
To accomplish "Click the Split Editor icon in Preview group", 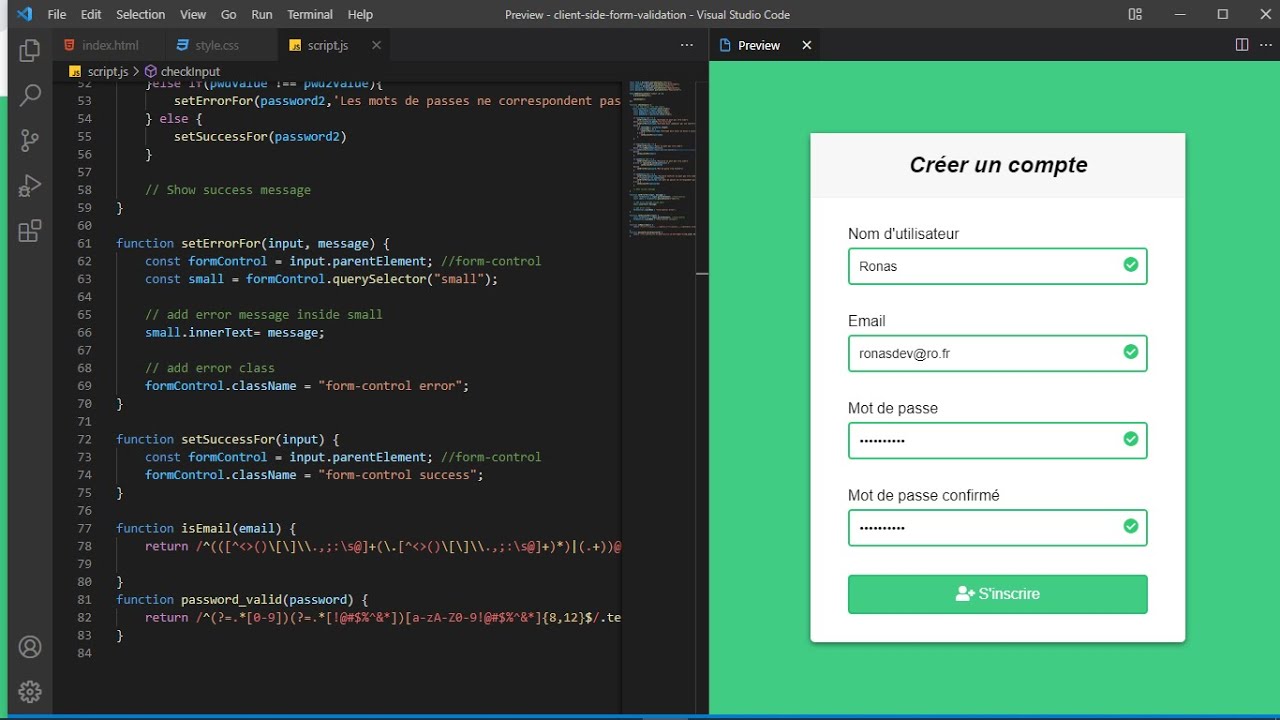I will click(x=1242, y=45).
